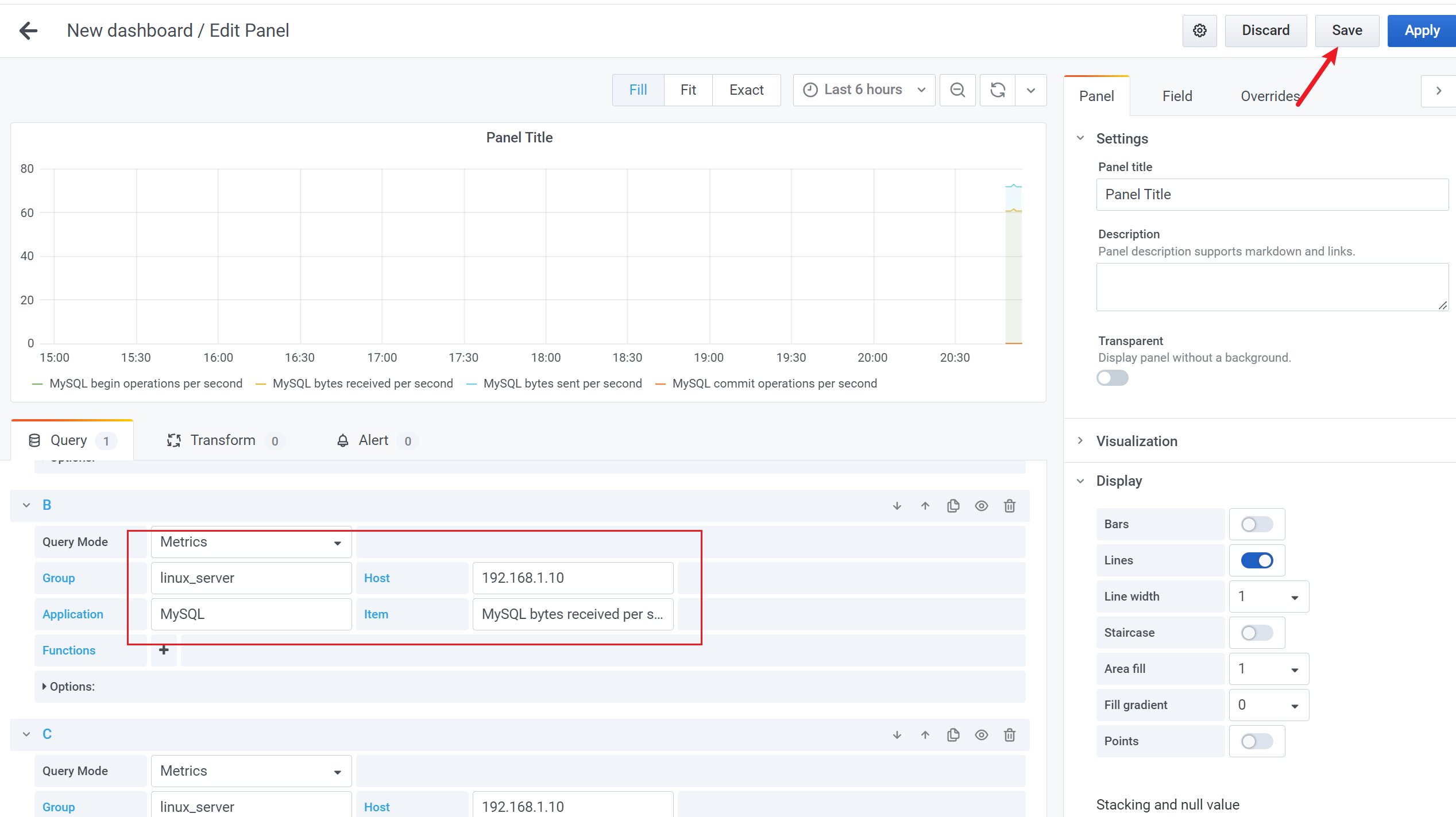Click the Application label in query B
1456x817 pixels.
tap(73, 614)
